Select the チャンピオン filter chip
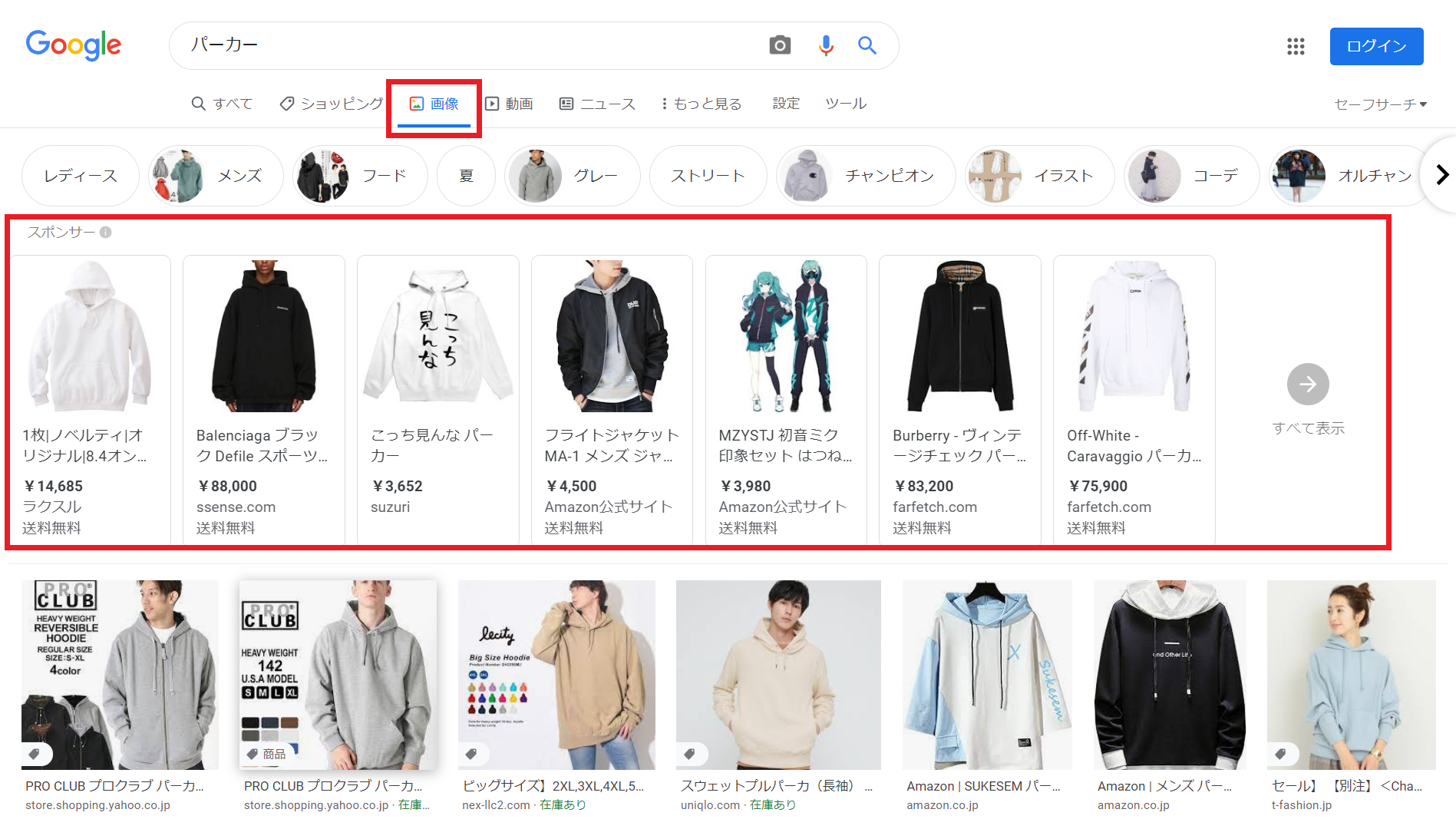This screenshot has height=829, width=1456. [866, 176]
